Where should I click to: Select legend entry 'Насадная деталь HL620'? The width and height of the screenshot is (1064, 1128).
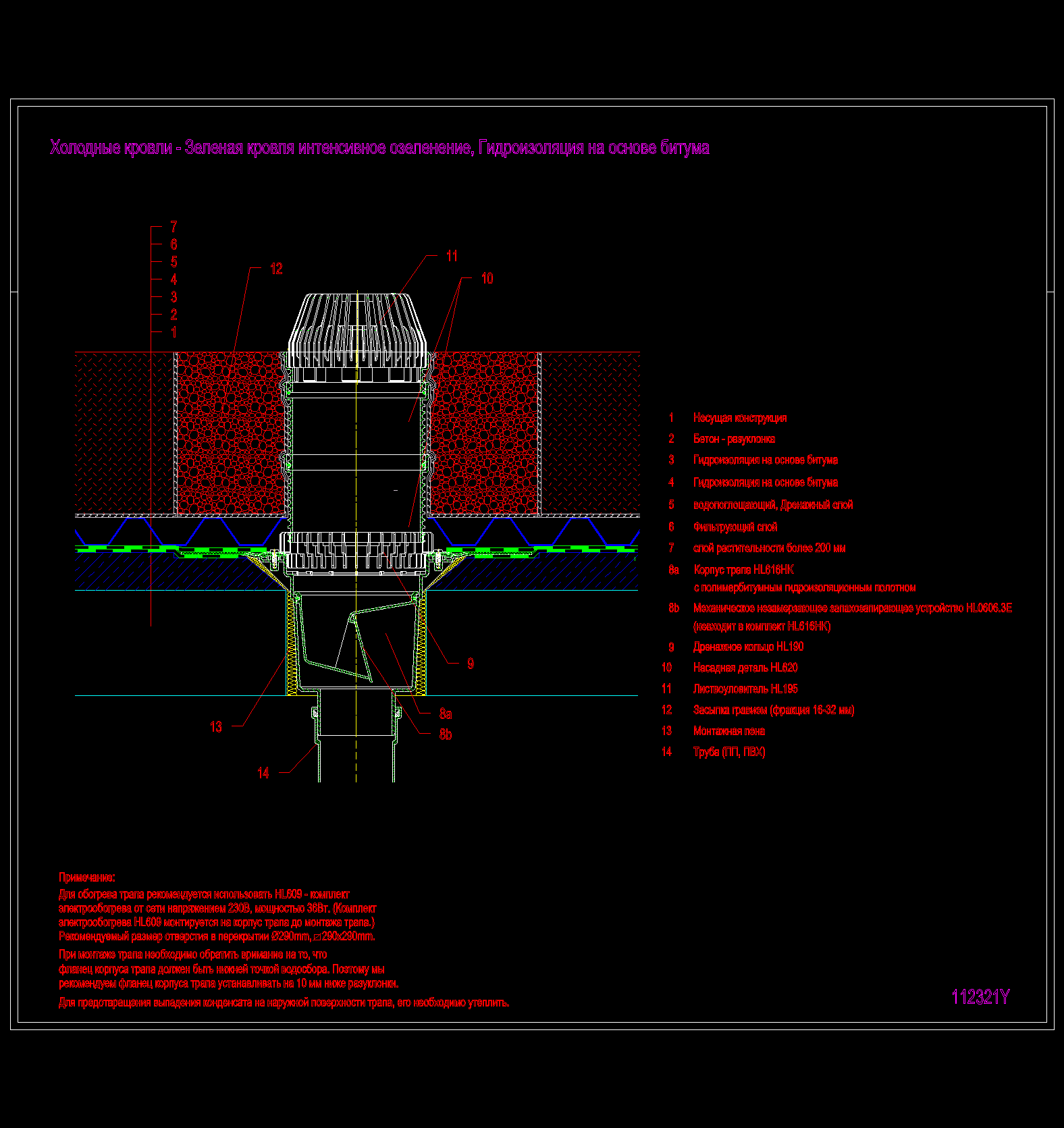click(x=745, y=667)
